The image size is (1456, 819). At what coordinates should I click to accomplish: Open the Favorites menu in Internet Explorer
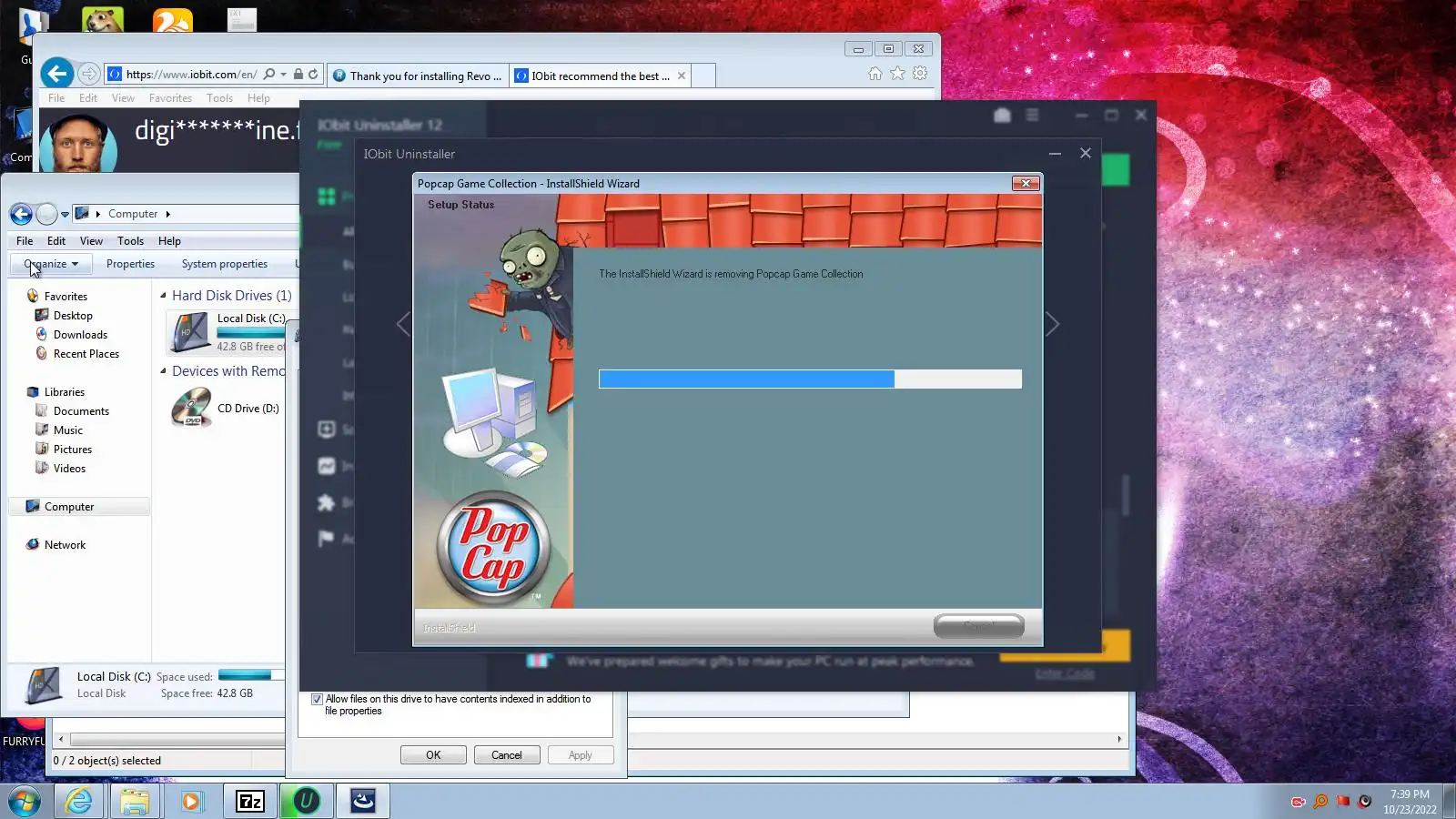[170, 98]
